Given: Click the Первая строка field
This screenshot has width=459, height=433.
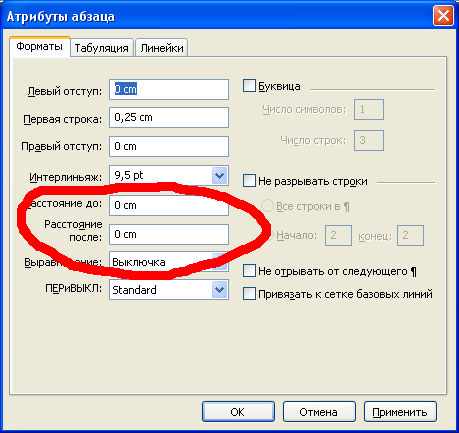Looking at the screenshot, I should [169, 117].
